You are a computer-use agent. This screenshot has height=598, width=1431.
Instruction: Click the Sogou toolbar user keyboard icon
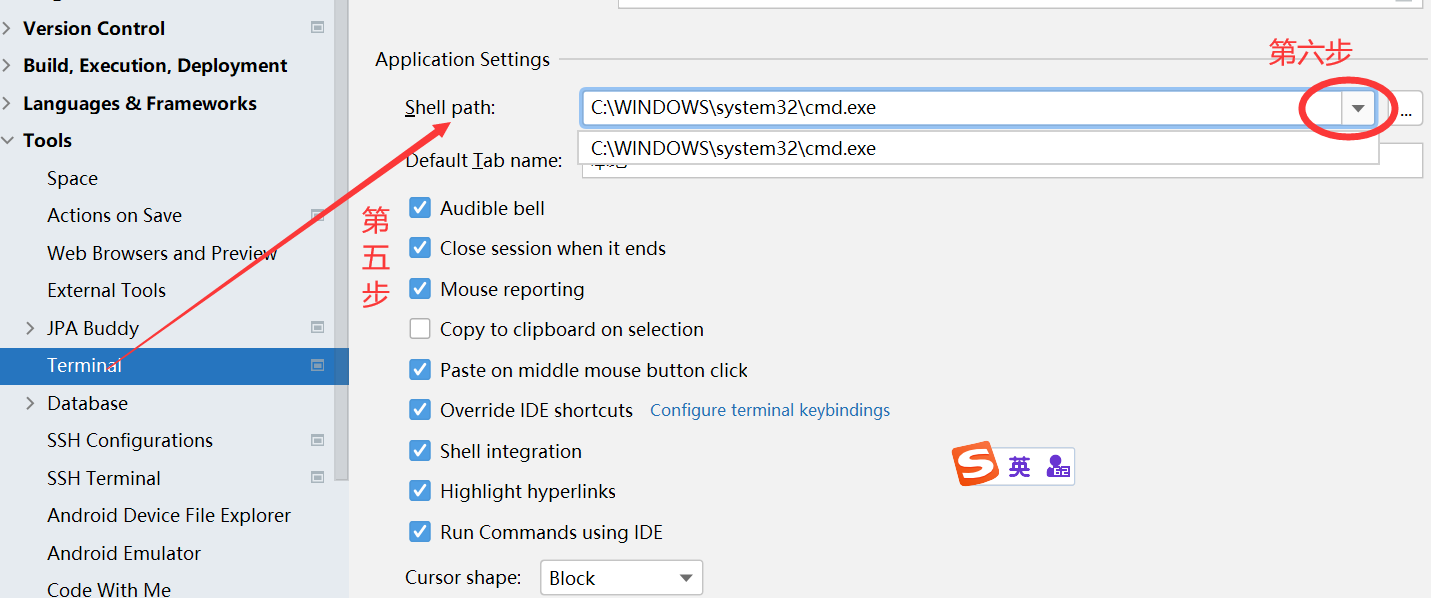click(1057, 466)
